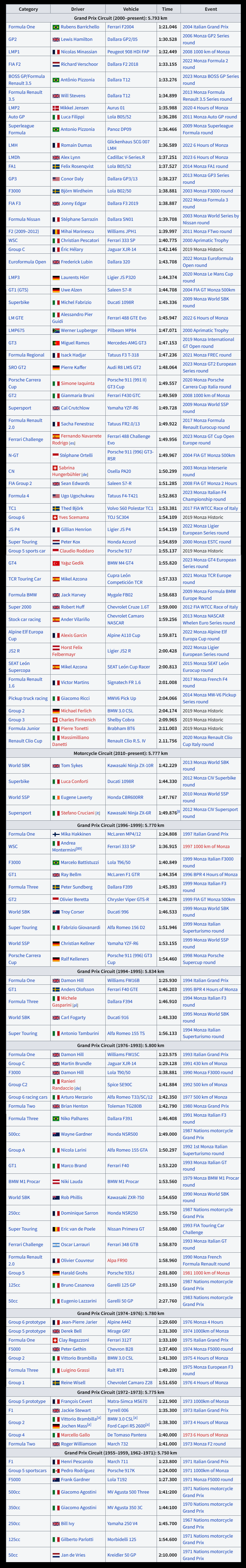Click the Spanish flag next to Fernando Navarrete Rodrigo
This screenshot has width=246, height=1568.
55,436
